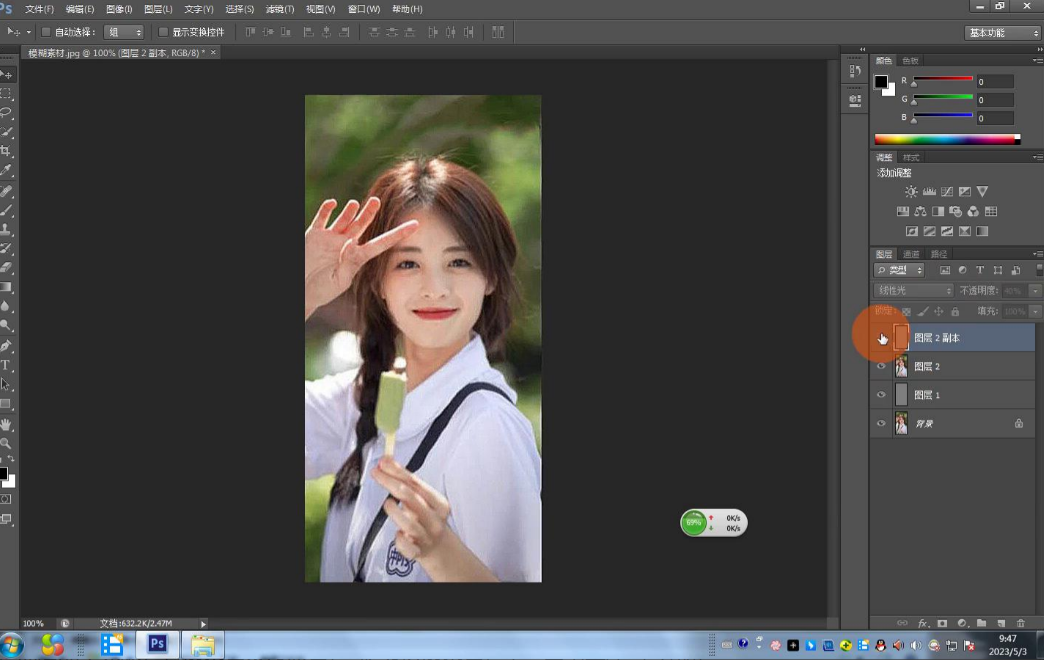The image size is (1044, 660).
Task: Open the Layers panel options menu
Action: click(x=1037, y=254)
